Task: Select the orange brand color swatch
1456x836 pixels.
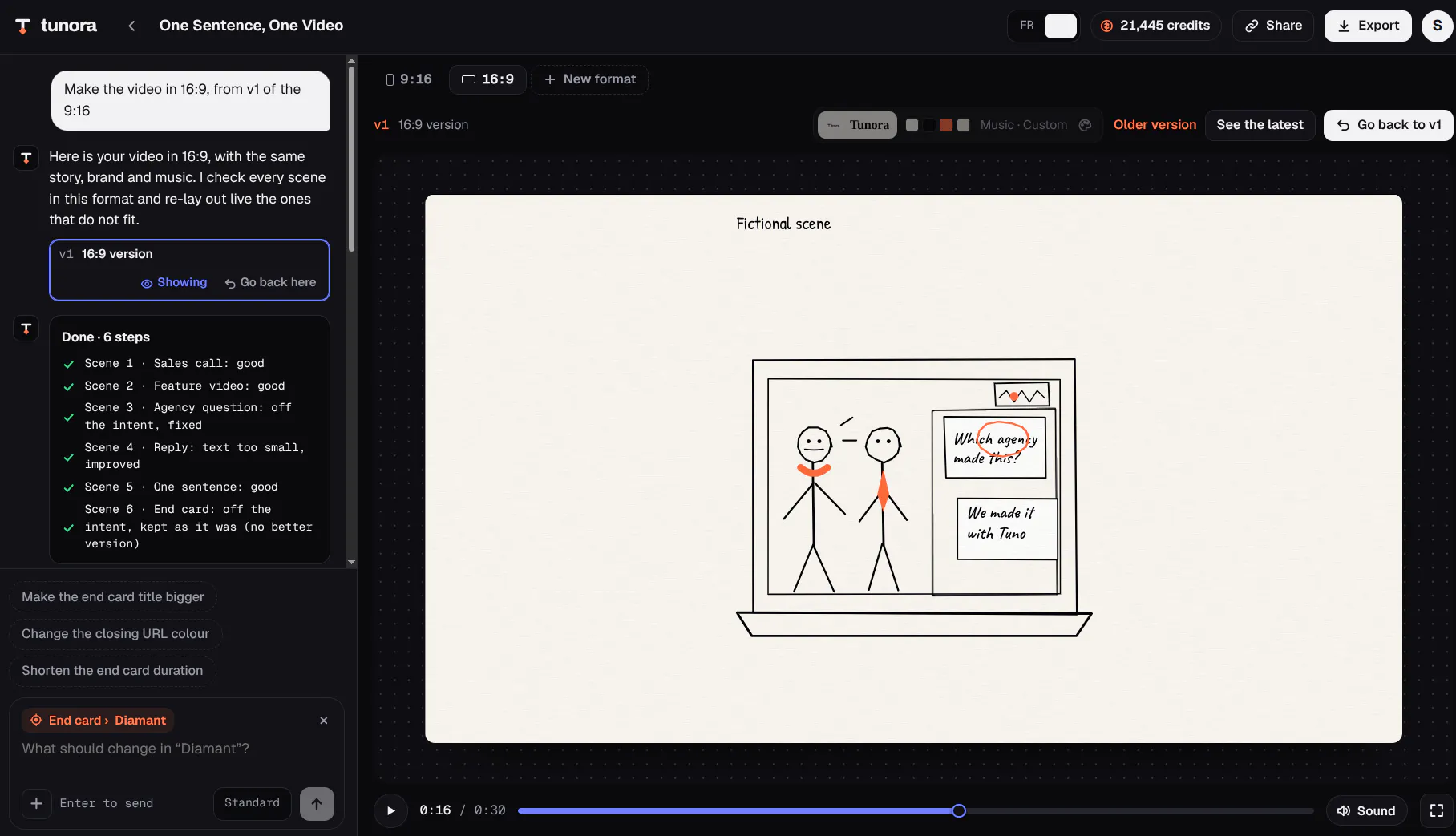Action: coord(946,125)
